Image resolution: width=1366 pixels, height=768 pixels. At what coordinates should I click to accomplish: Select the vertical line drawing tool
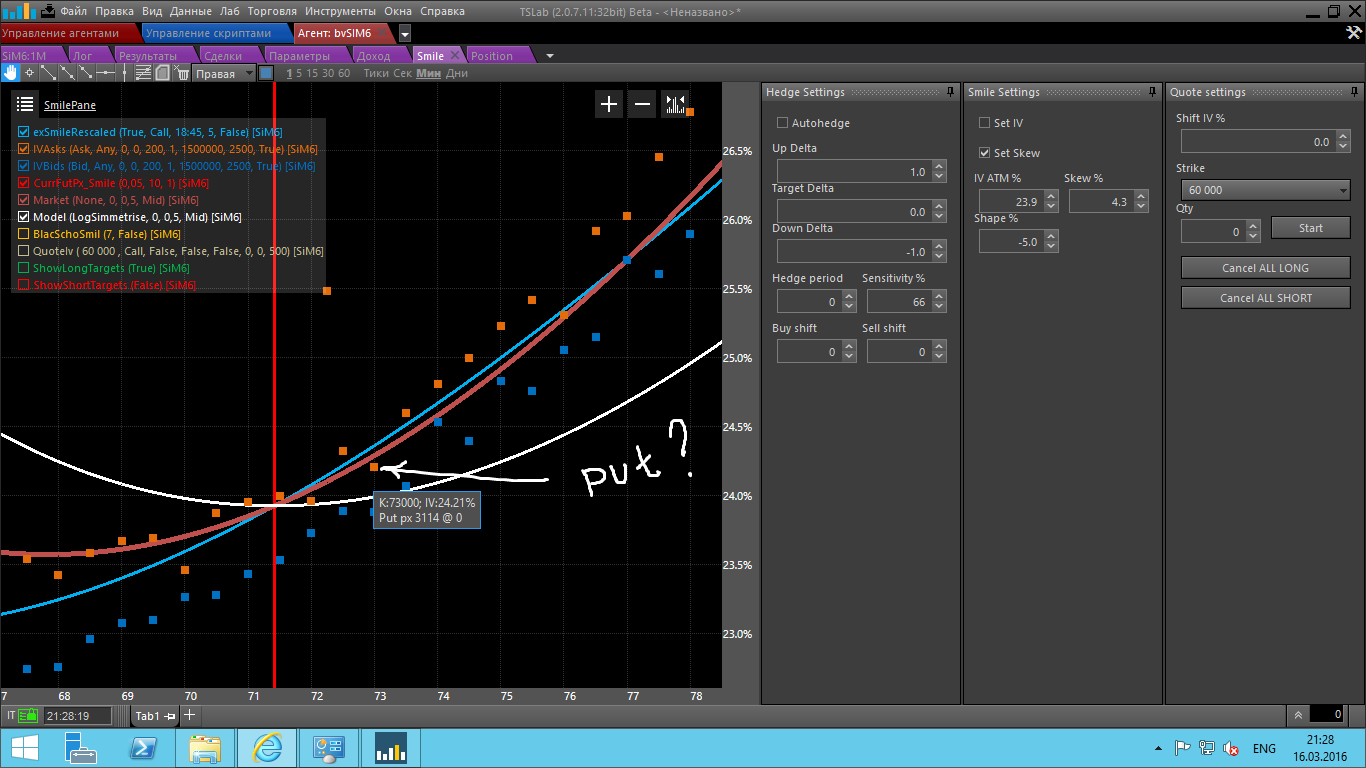(x=124, y=73)
